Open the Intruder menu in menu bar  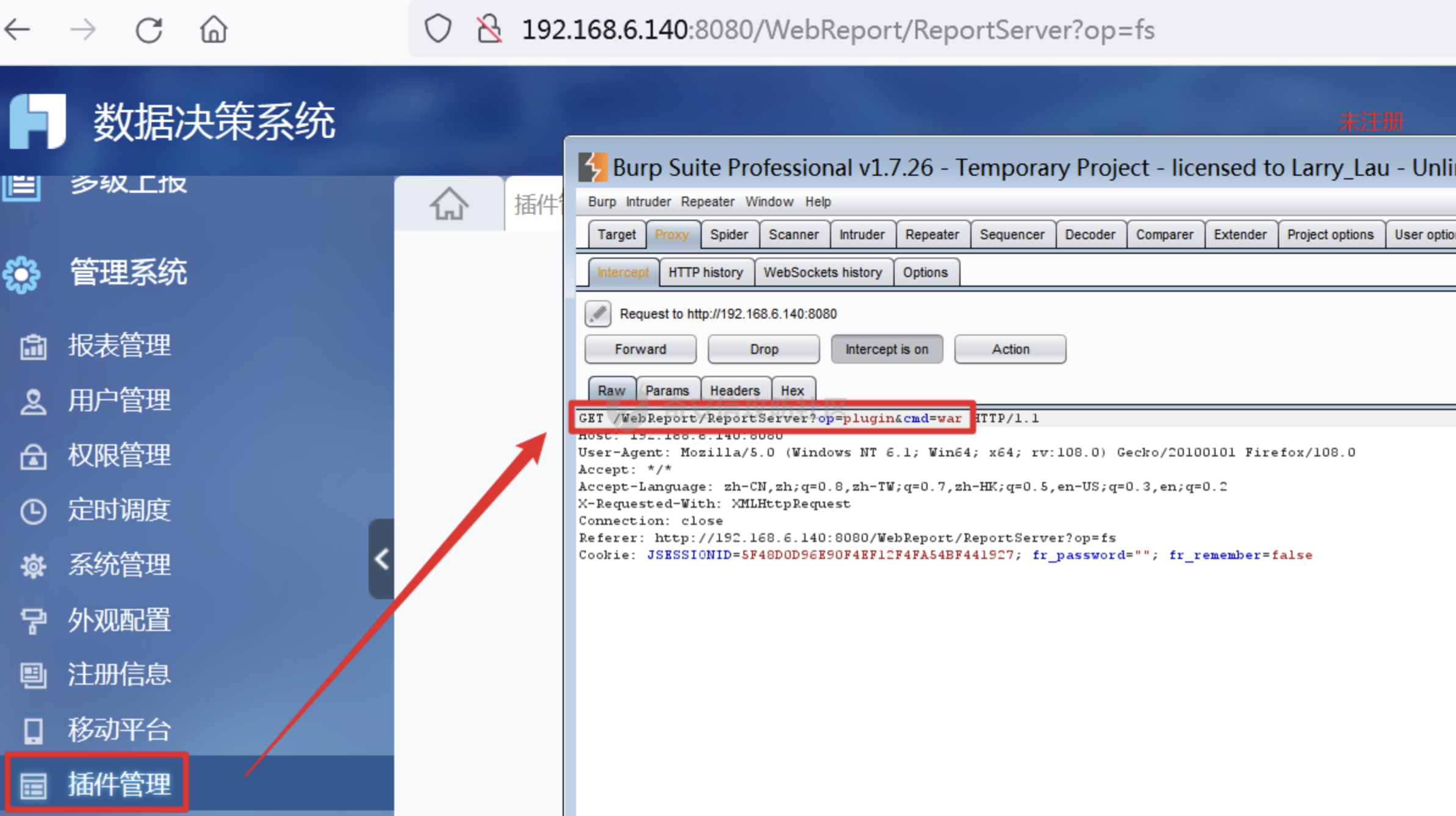(648, 202)
